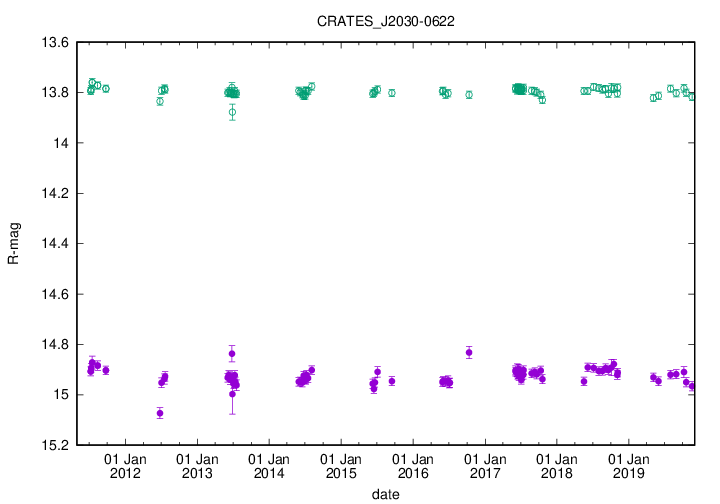
Task: Click the R-mag y-axis label
Action: point(13,244)
